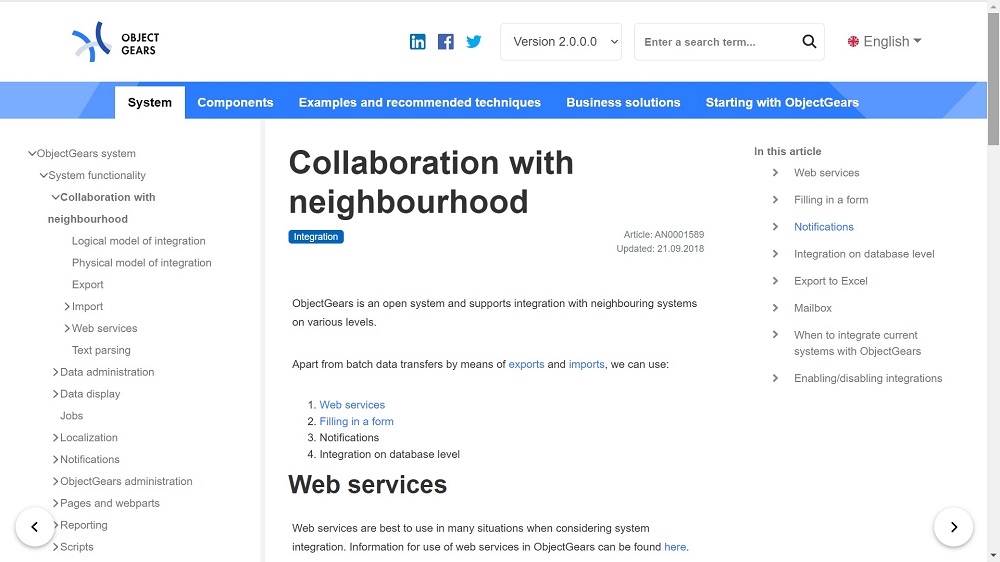Collapse the ObjectGears system tree node
This screenshot has width=1000, height=562.
[x=32, y=154]
